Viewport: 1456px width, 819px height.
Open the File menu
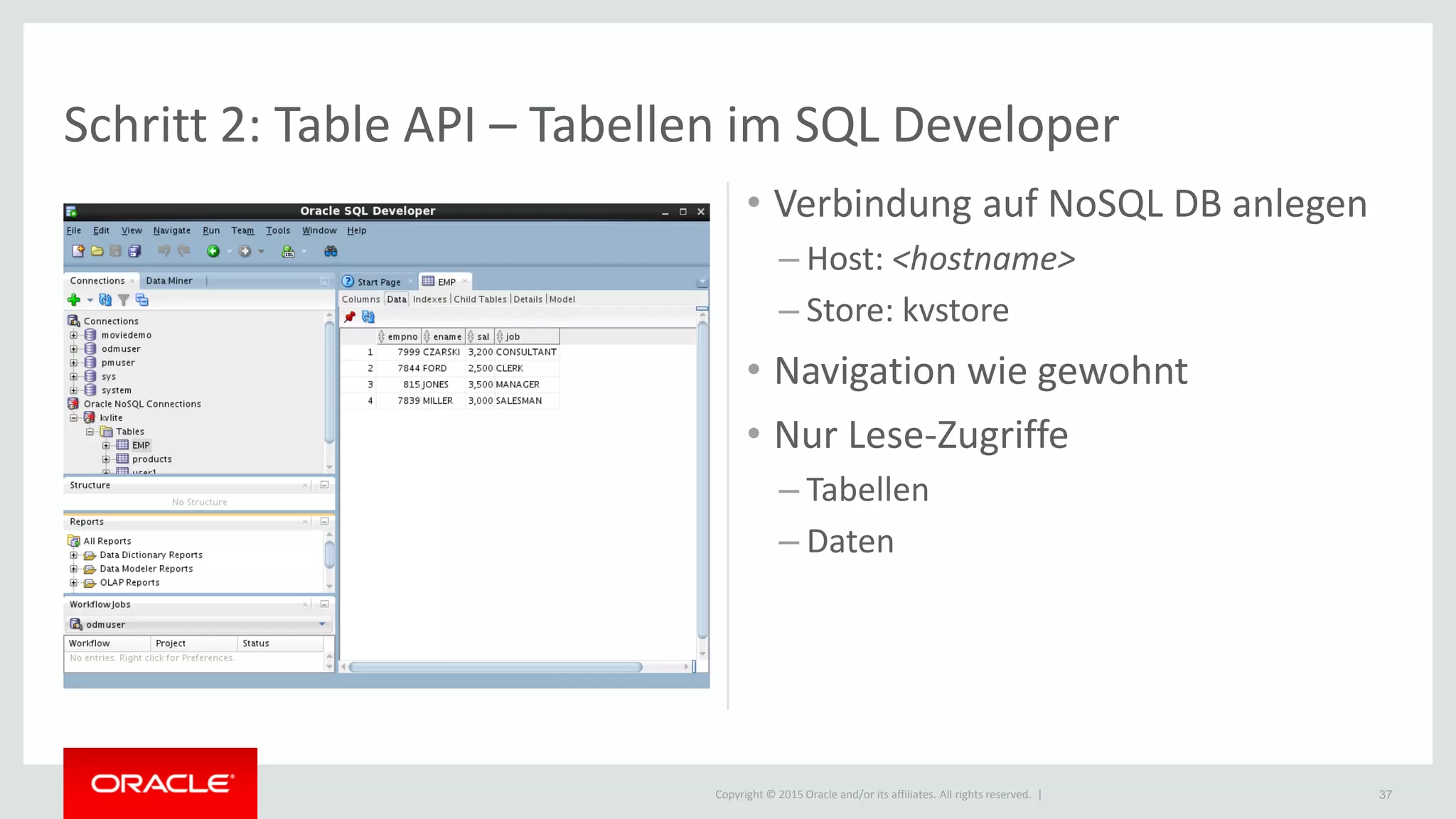coord(74,230)
